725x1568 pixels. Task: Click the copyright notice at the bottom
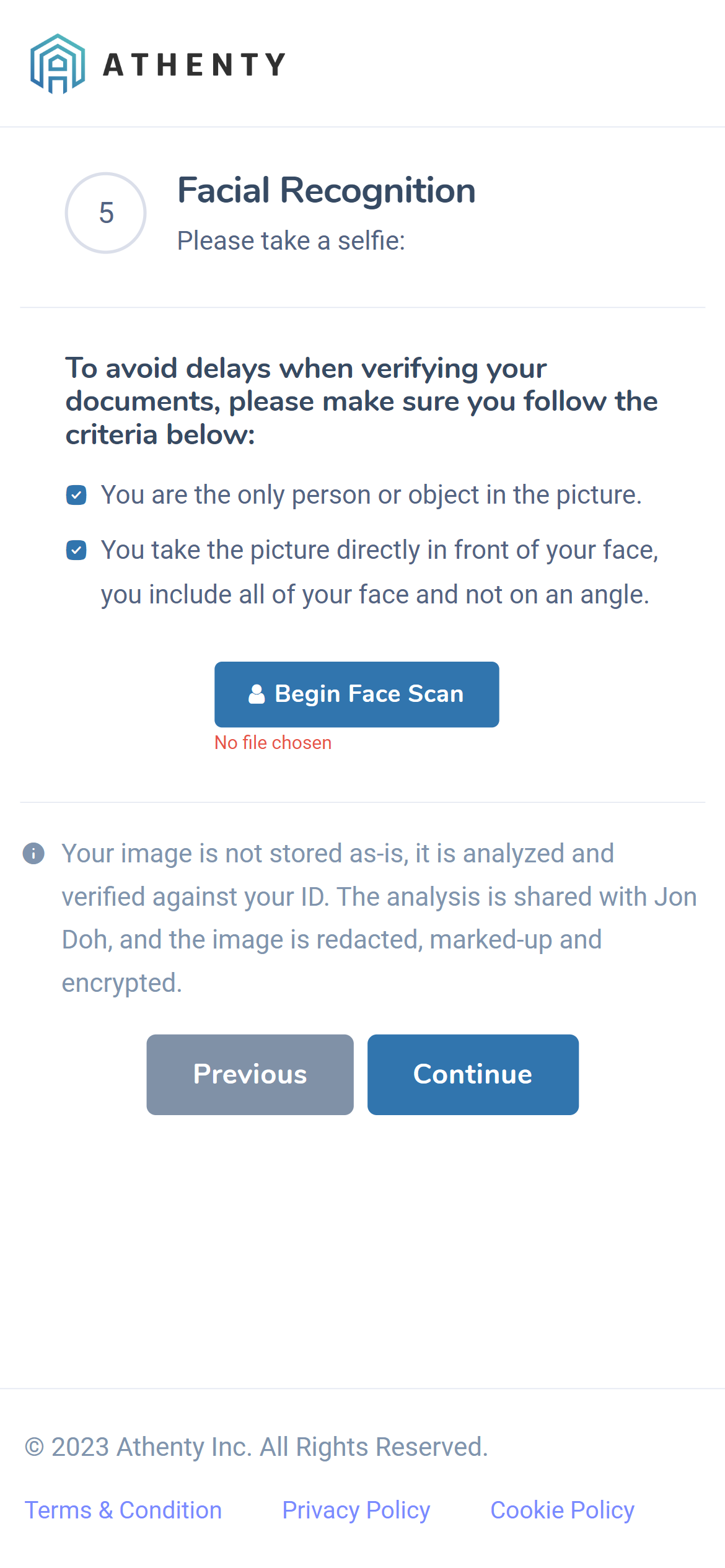tap(255, 1447)
